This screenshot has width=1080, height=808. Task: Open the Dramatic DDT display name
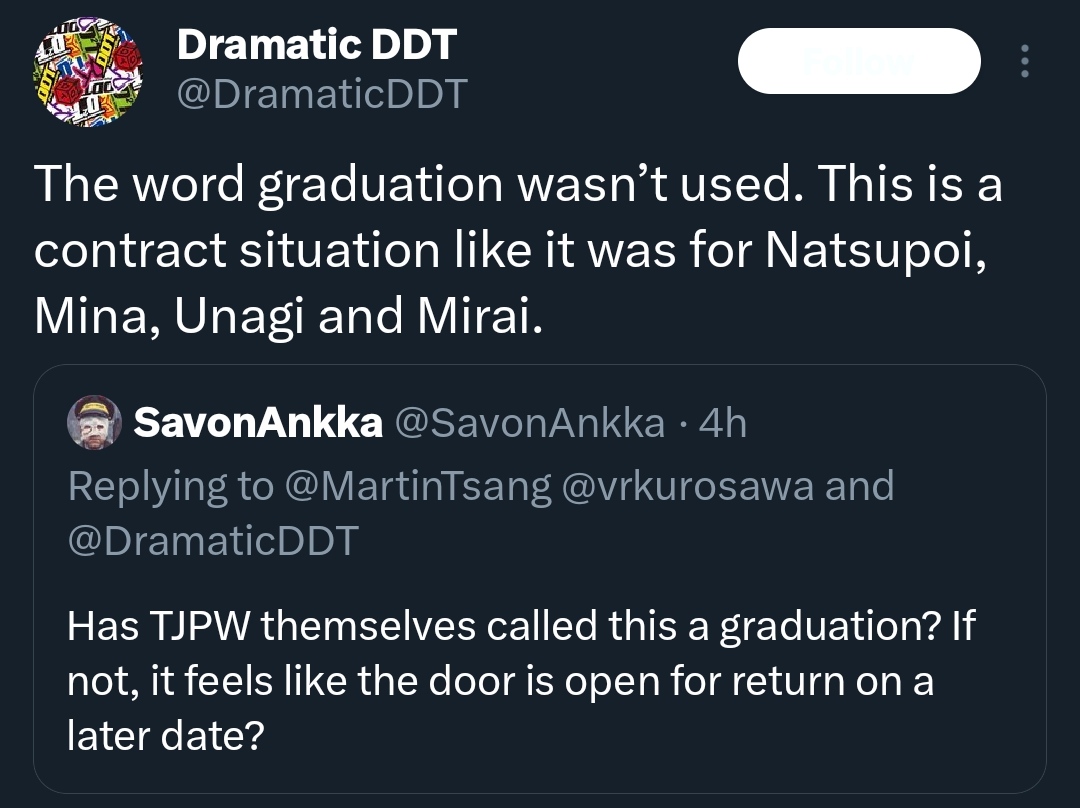point(317,44)
